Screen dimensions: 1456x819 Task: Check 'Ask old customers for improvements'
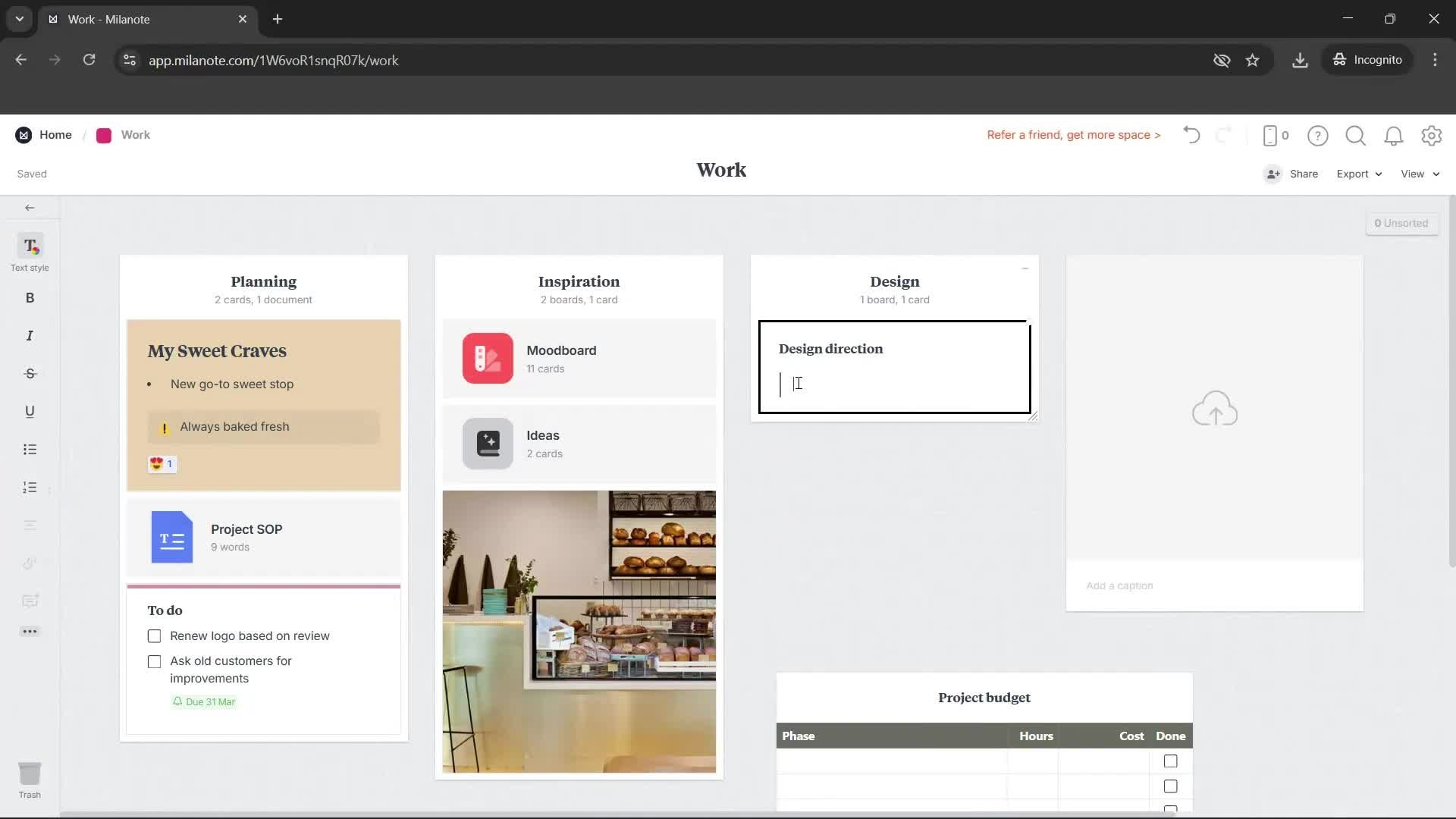154,661
